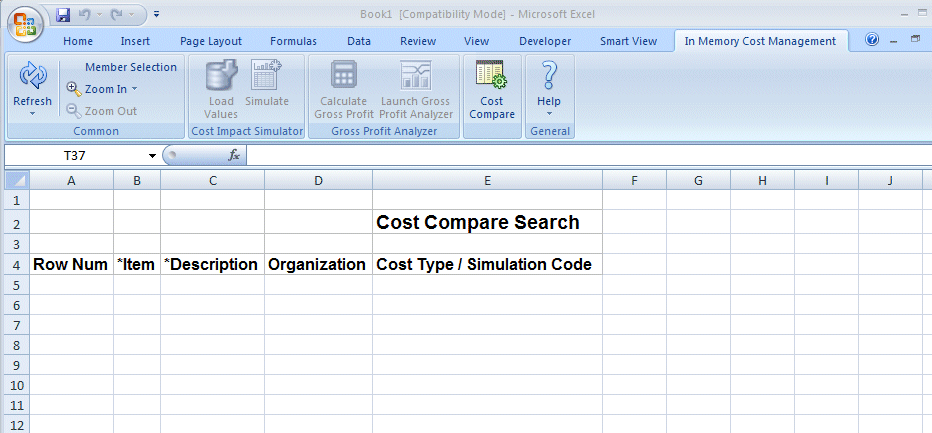Click the Office Button orb
This screenshot has width=932, height=433.
point(26,24)
